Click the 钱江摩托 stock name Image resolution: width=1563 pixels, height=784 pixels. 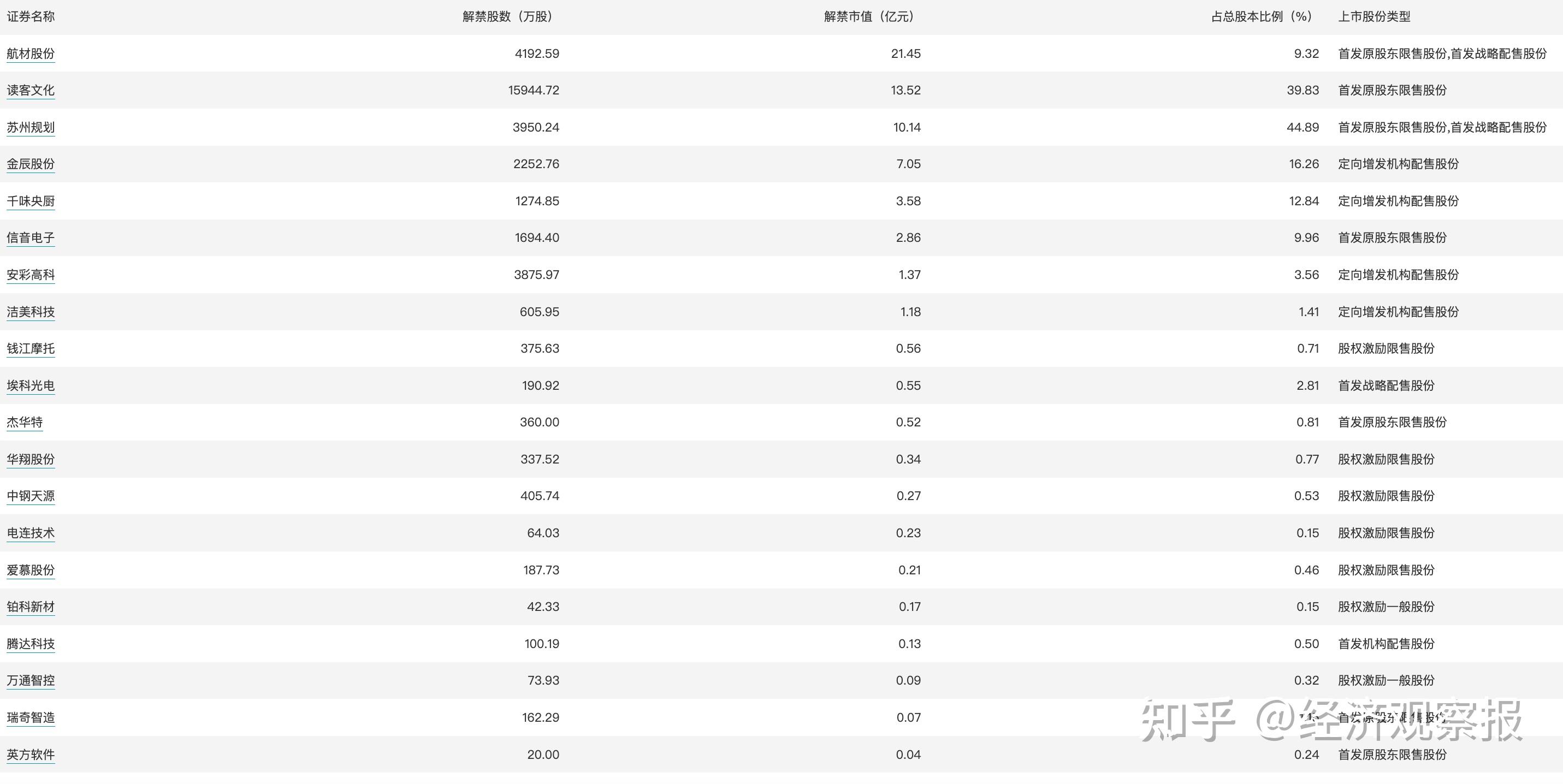(x=31, y=349)
